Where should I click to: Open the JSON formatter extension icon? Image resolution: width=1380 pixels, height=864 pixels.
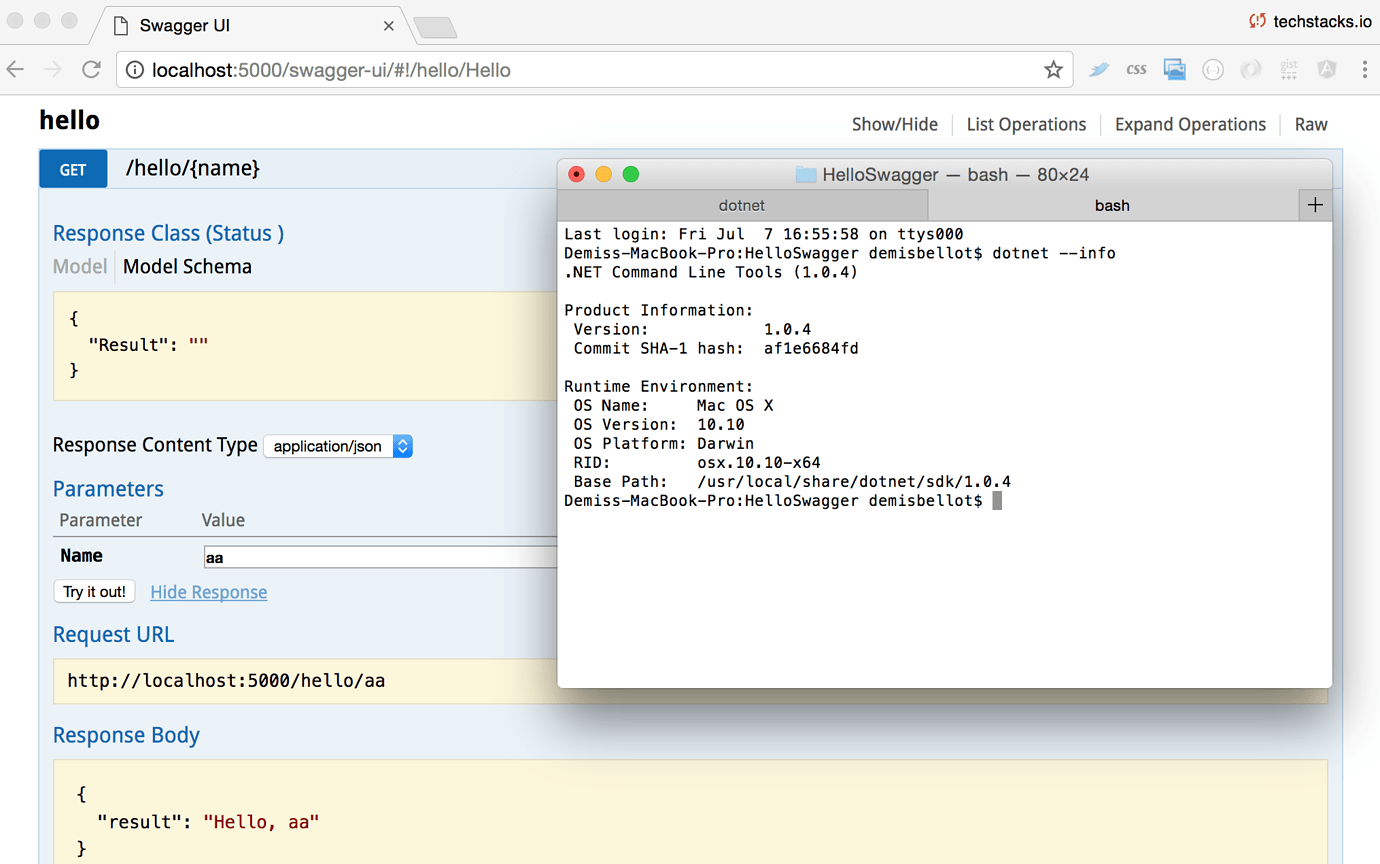pyautogui.click(x=1213, y=69)
